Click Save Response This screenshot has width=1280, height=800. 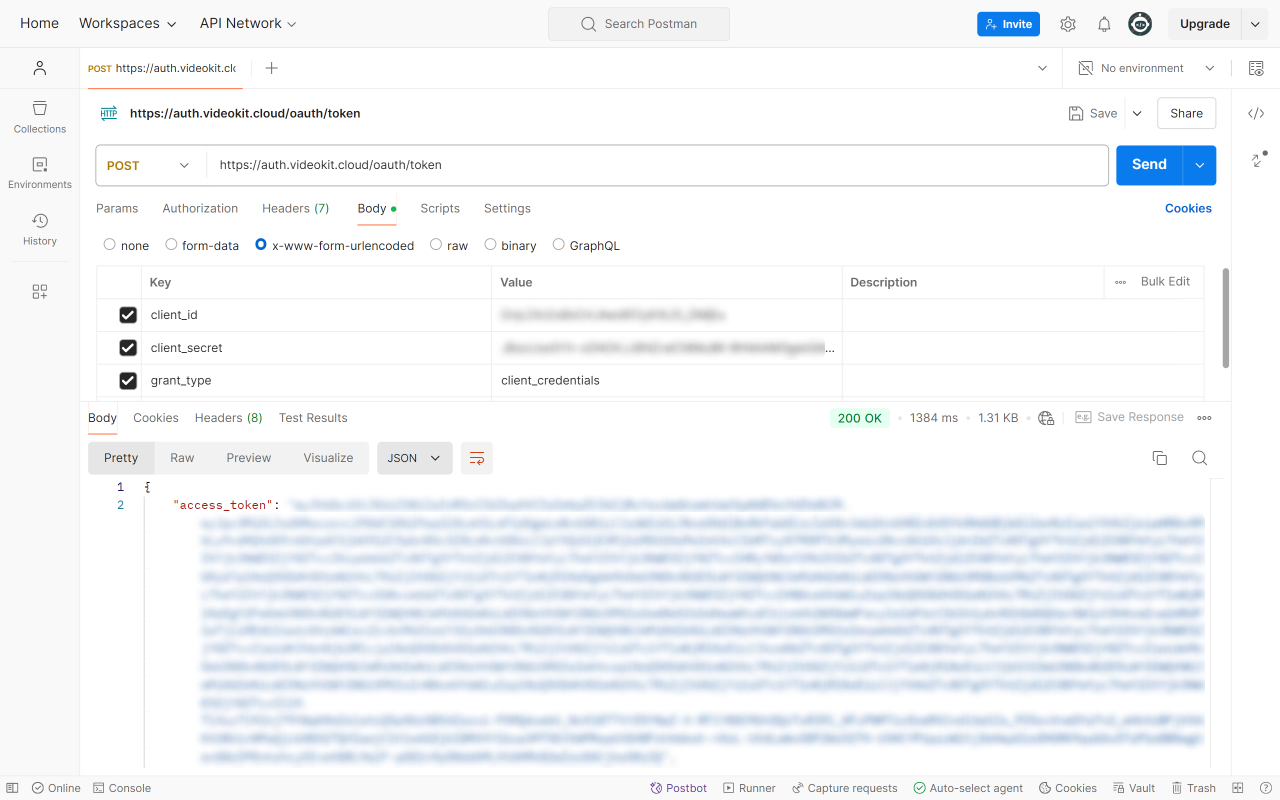point(1129,418)
